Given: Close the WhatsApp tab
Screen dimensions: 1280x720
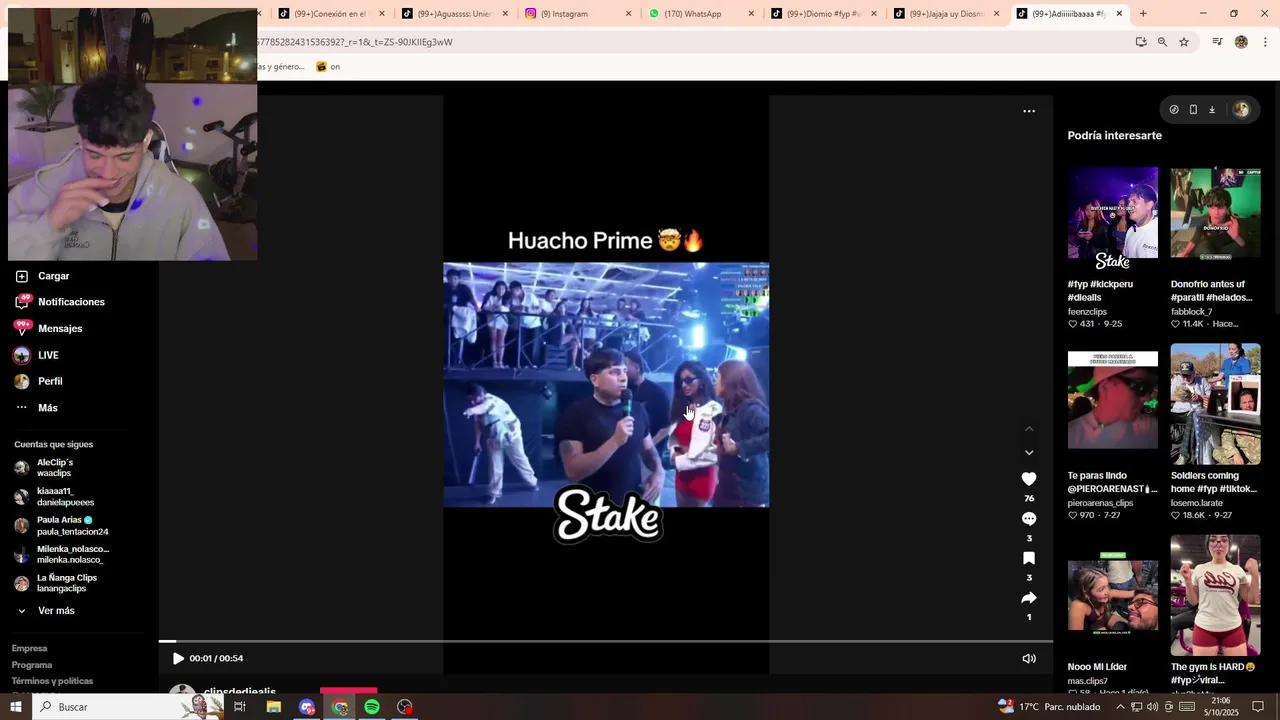Looking at the screenshot, I should pos(751,14).
